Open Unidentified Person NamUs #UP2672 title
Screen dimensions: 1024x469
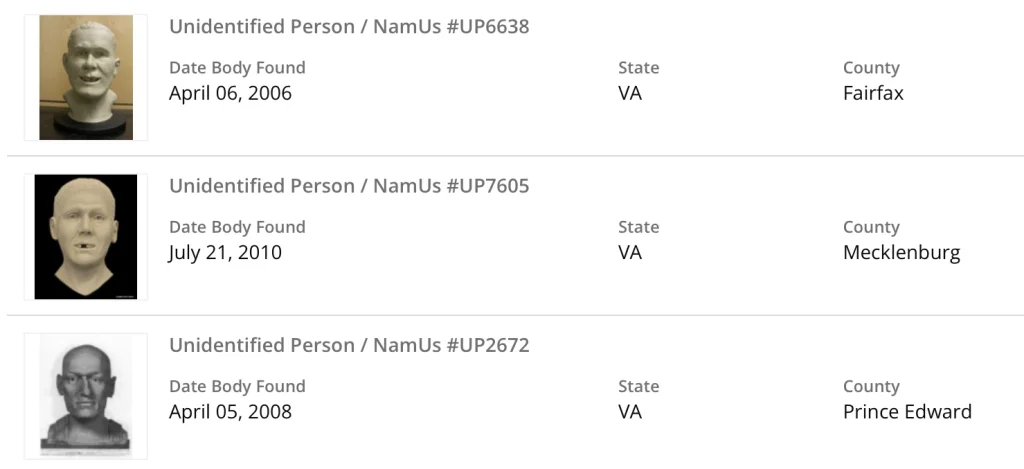pos(349,345)
